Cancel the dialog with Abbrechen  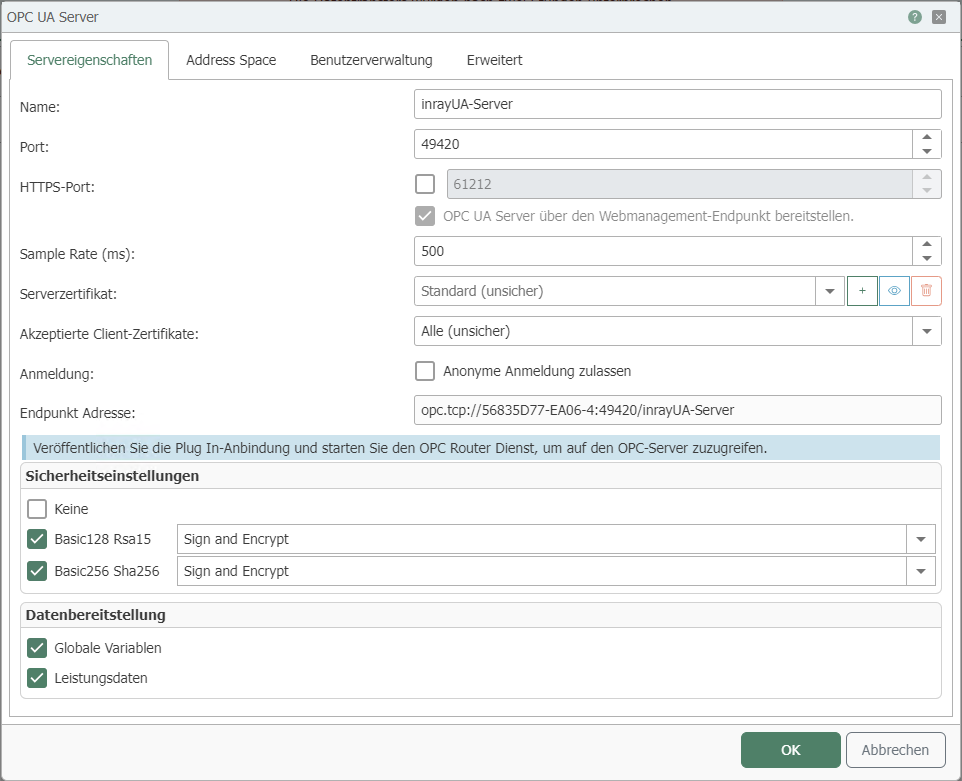coord(894,749)
